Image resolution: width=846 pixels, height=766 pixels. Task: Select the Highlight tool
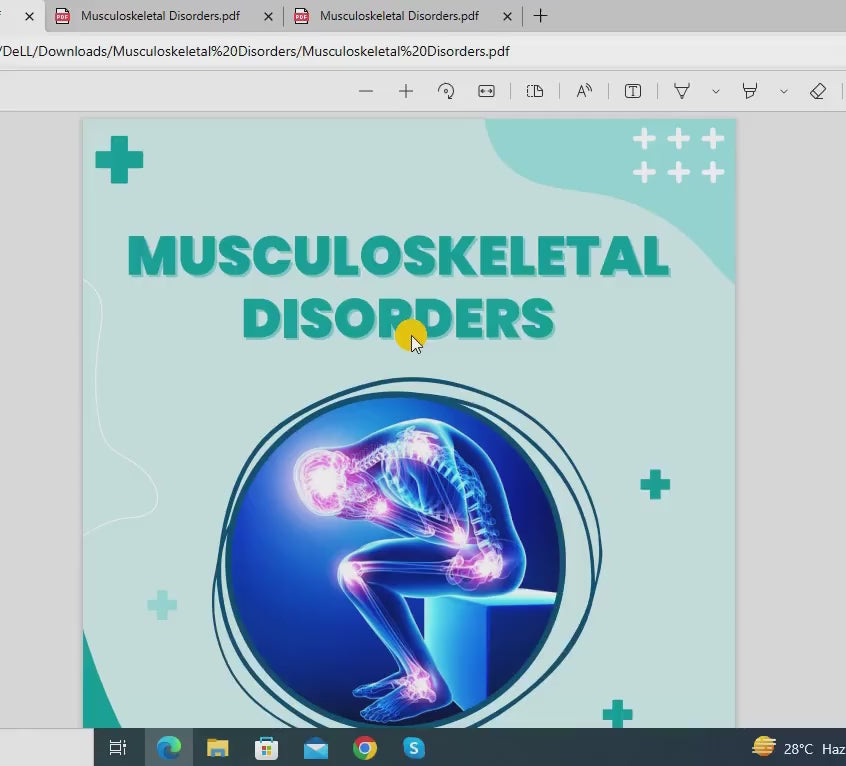750,91
